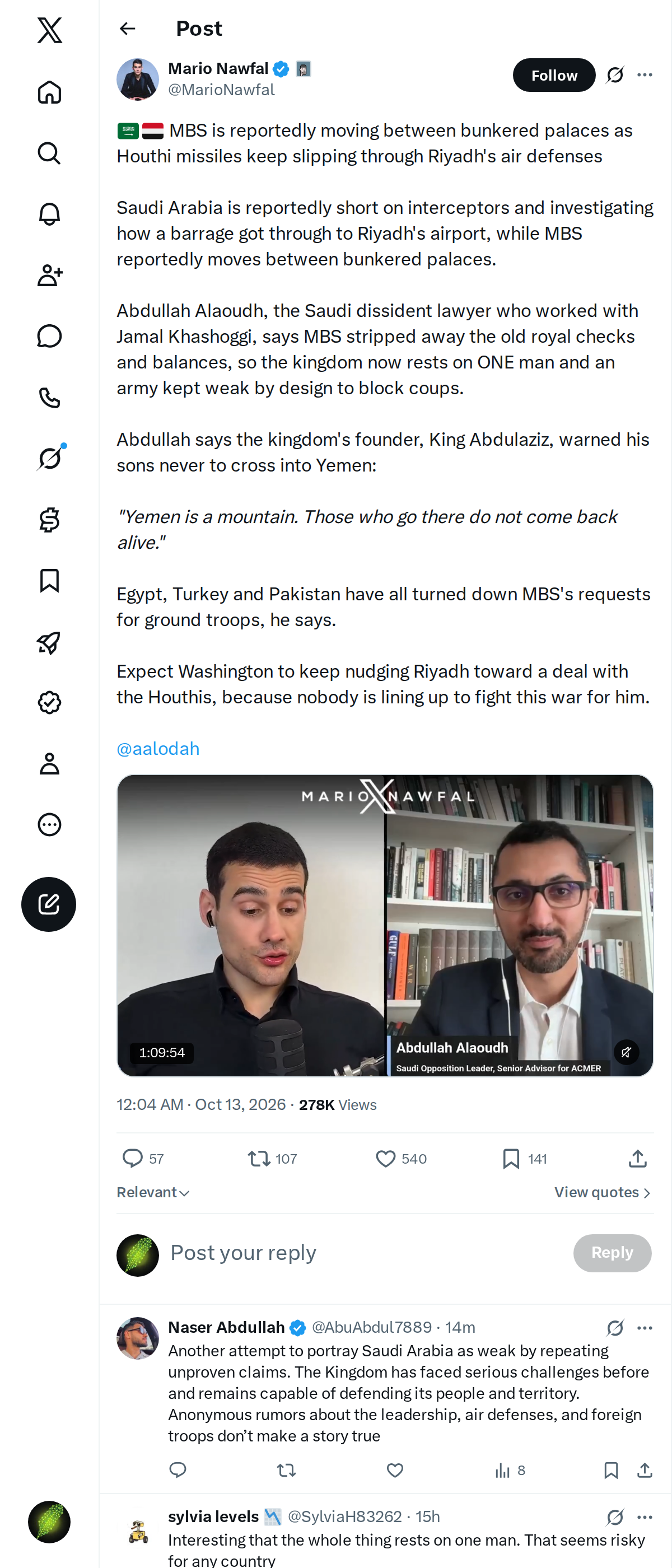The width and height of the screenshot is (672, 1568).
Task: Share Mario Nawfal's post via share icon
Action: coord(637,1158)
